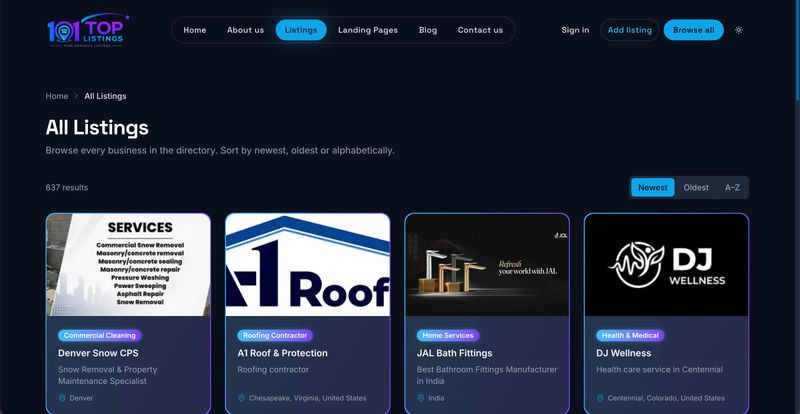Sort listings by Oldest
The width and height of the screenshot is (800, 414).
tap(696, 187)
